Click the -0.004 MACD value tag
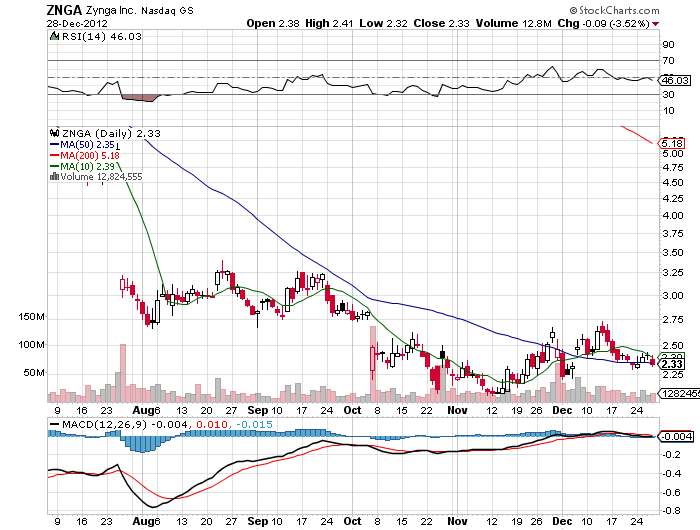The width and height of the screenshot is (700, 530). (x=677, y=436)
